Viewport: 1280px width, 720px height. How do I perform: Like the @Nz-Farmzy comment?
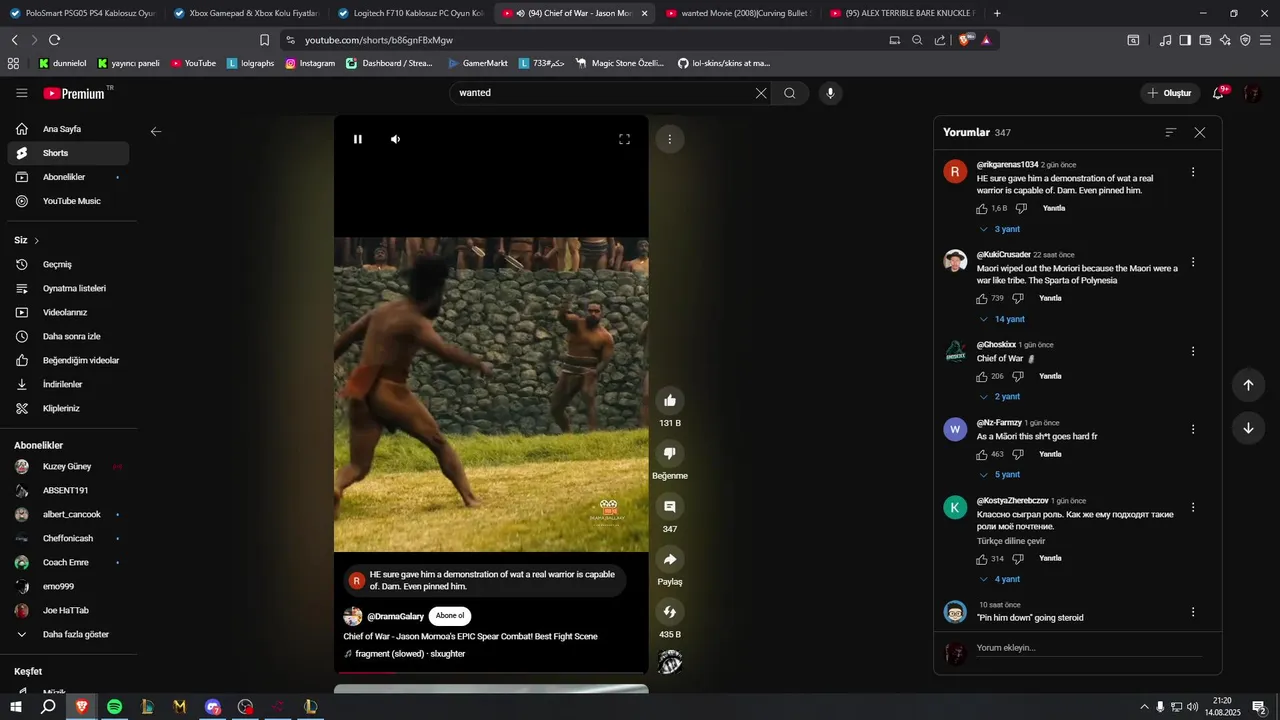pyautogui.click(x=982, y=454)
